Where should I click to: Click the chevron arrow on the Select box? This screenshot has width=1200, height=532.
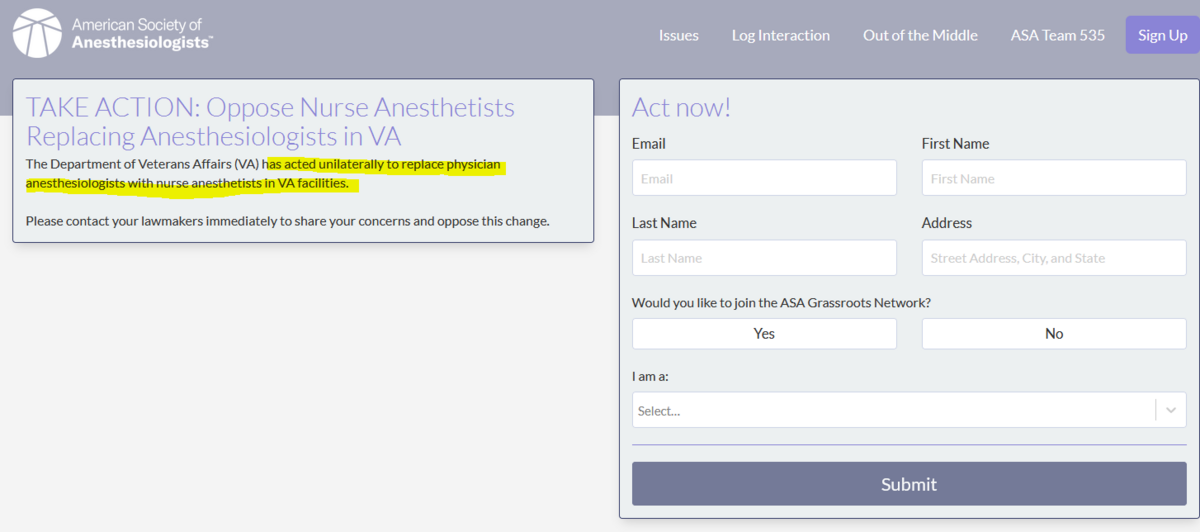point(1171,410)
